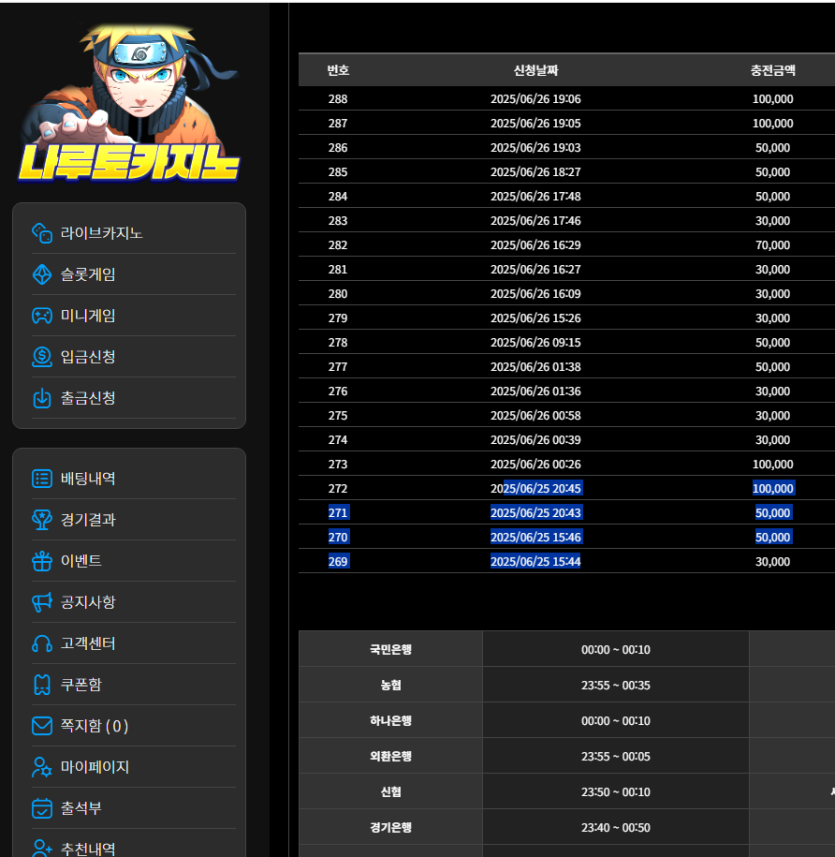Open the 쿠폰함 coupon box menu
835x857 pixels.
[x=80, y=685]
